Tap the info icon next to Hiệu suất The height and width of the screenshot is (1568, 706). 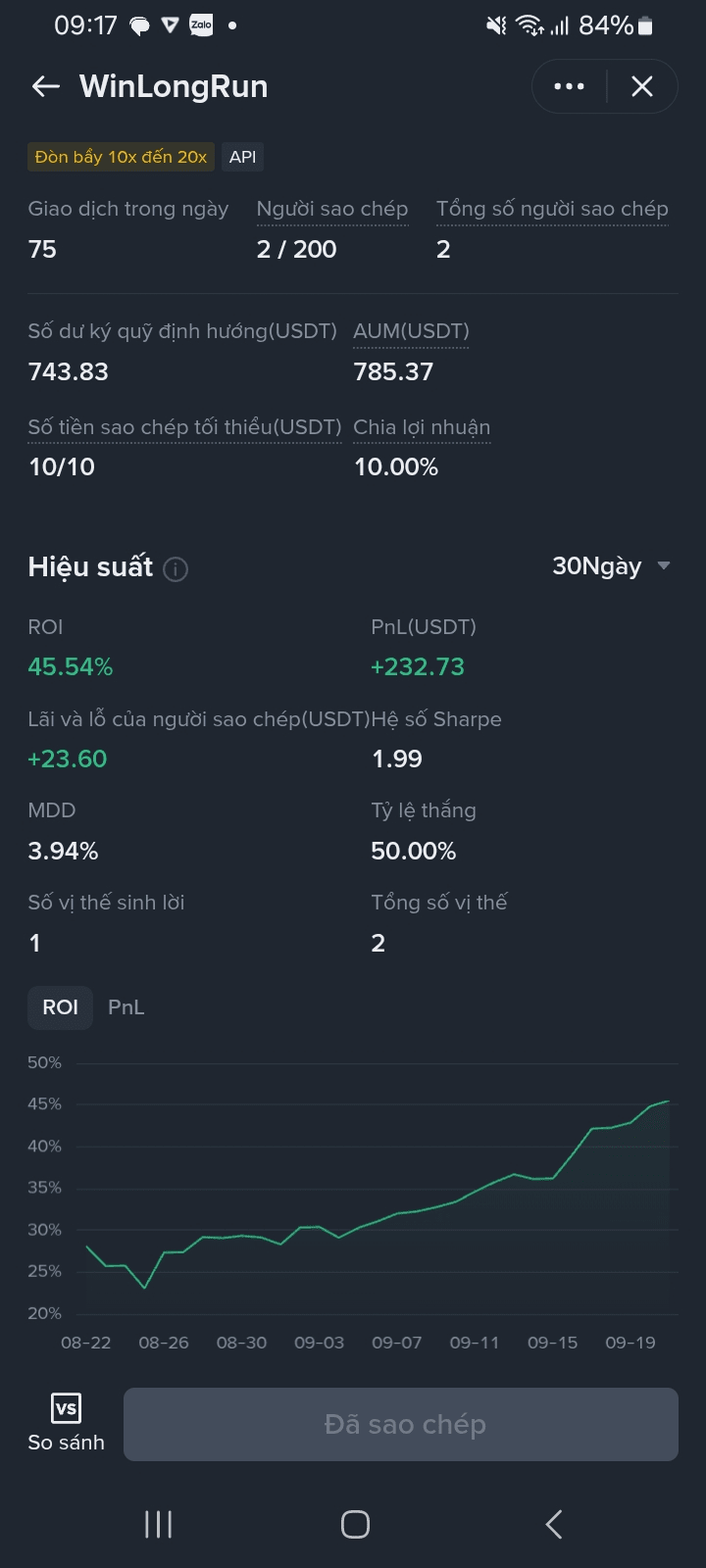(x=176, y=568)
